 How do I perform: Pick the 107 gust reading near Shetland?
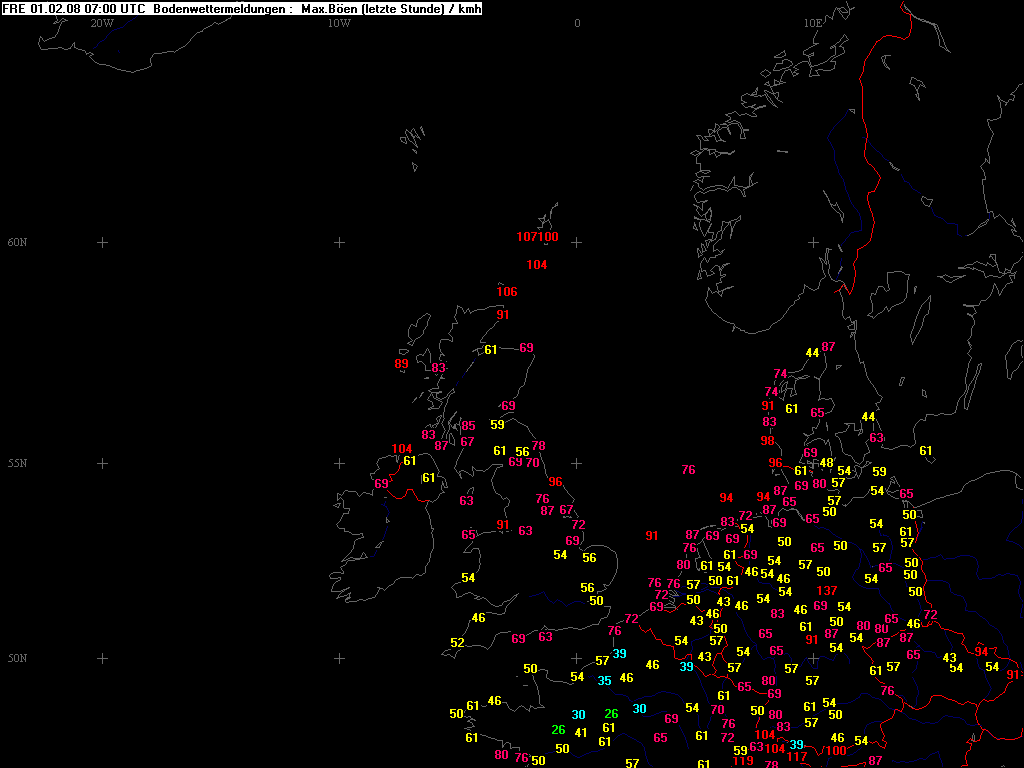coord(528,237)
